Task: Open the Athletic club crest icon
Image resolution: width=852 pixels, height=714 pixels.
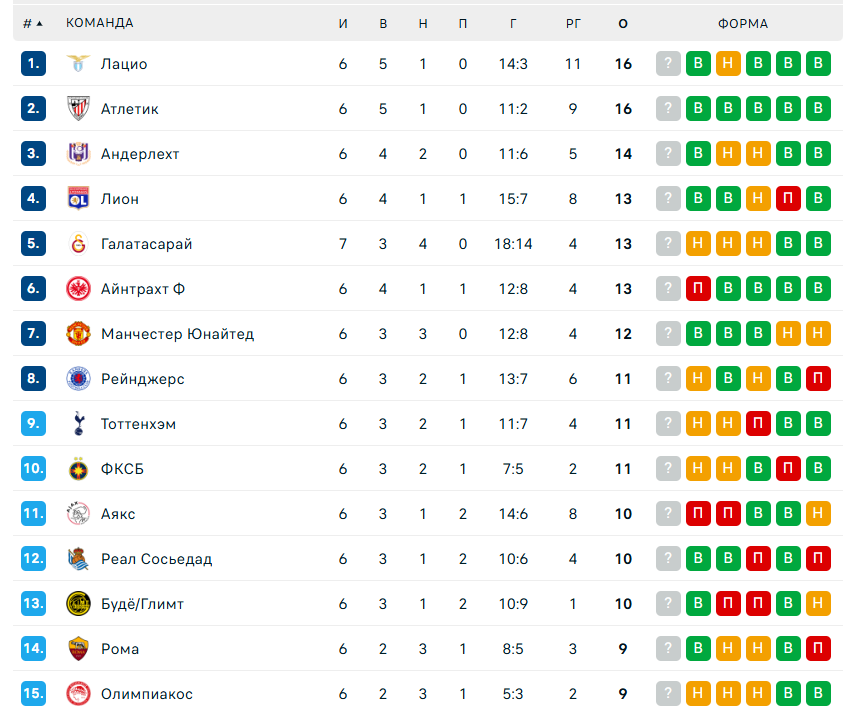Action: click(x=78, y=109)
